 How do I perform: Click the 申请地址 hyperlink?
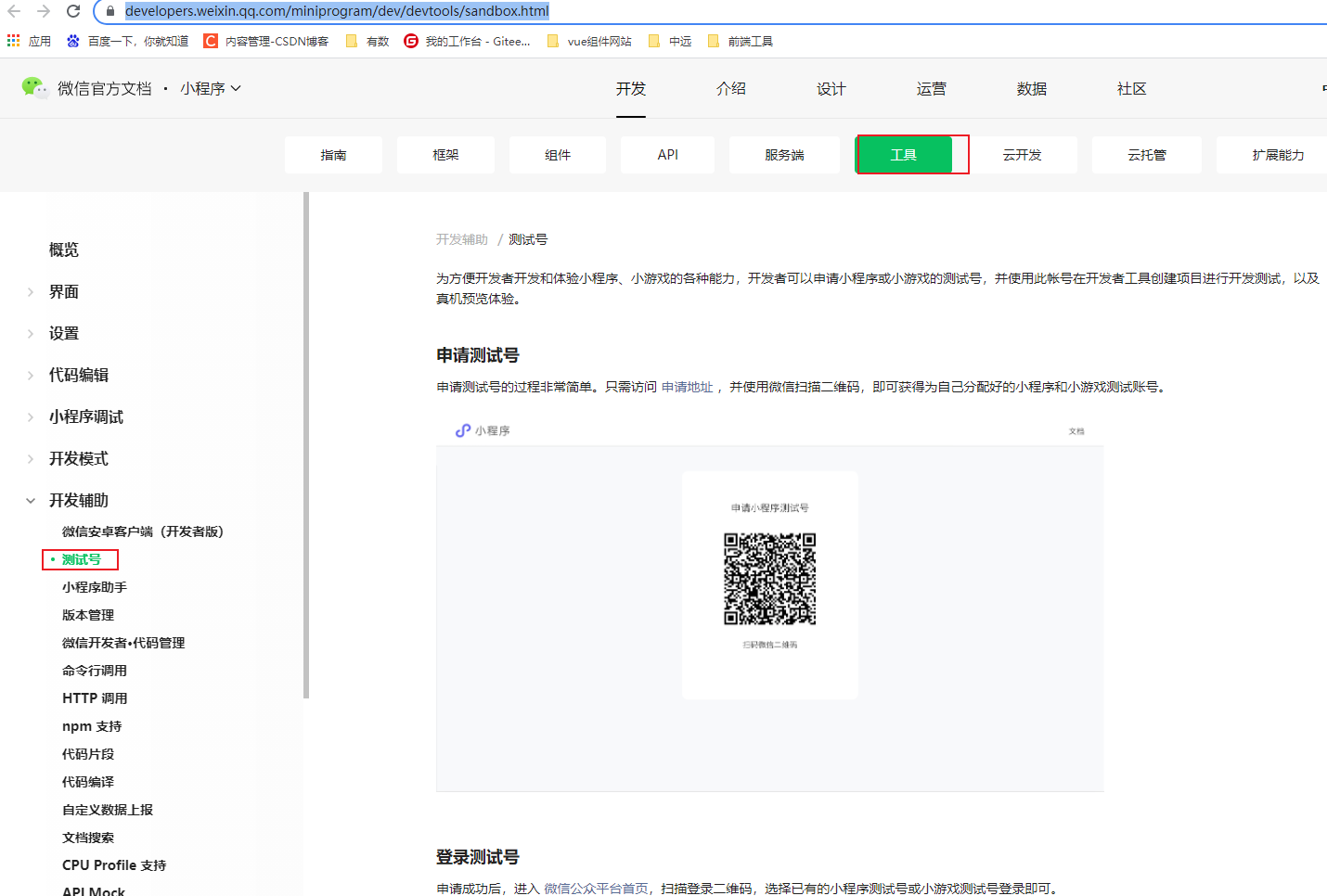click(688, 387)
